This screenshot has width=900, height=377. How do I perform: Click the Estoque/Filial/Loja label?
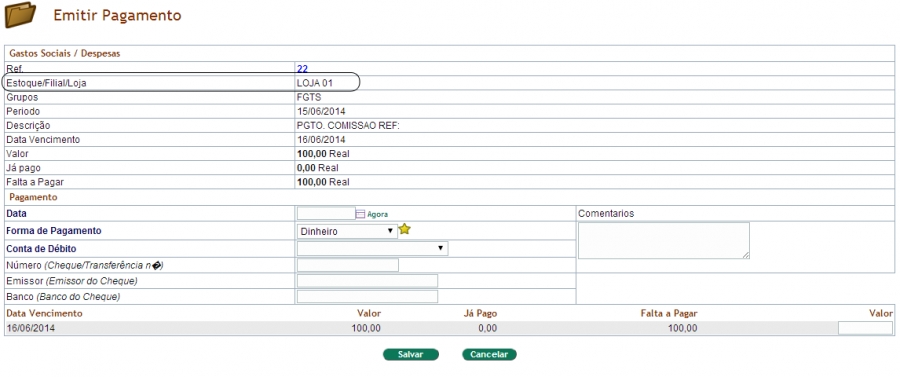46,83
